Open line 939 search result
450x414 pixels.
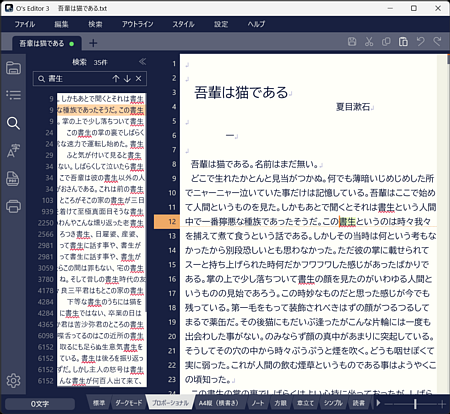102,212
